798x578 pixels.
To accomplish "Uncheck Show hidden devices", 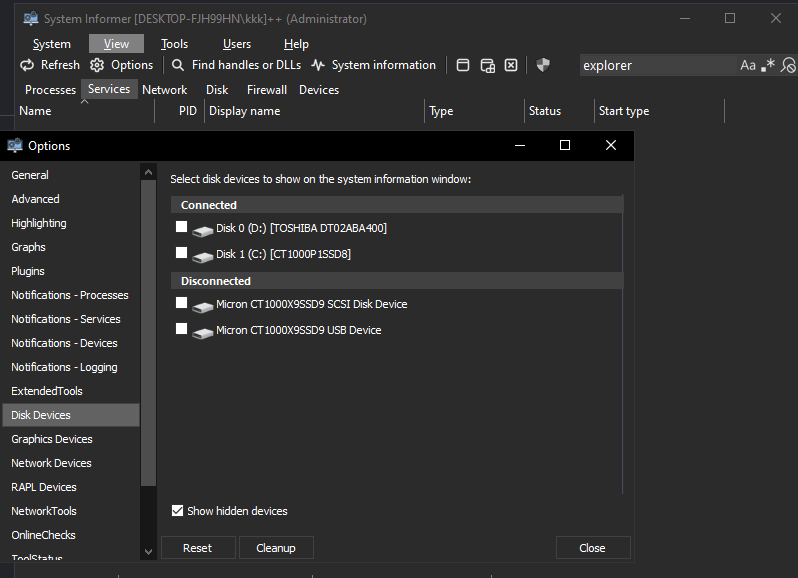I will pos(177,510).
